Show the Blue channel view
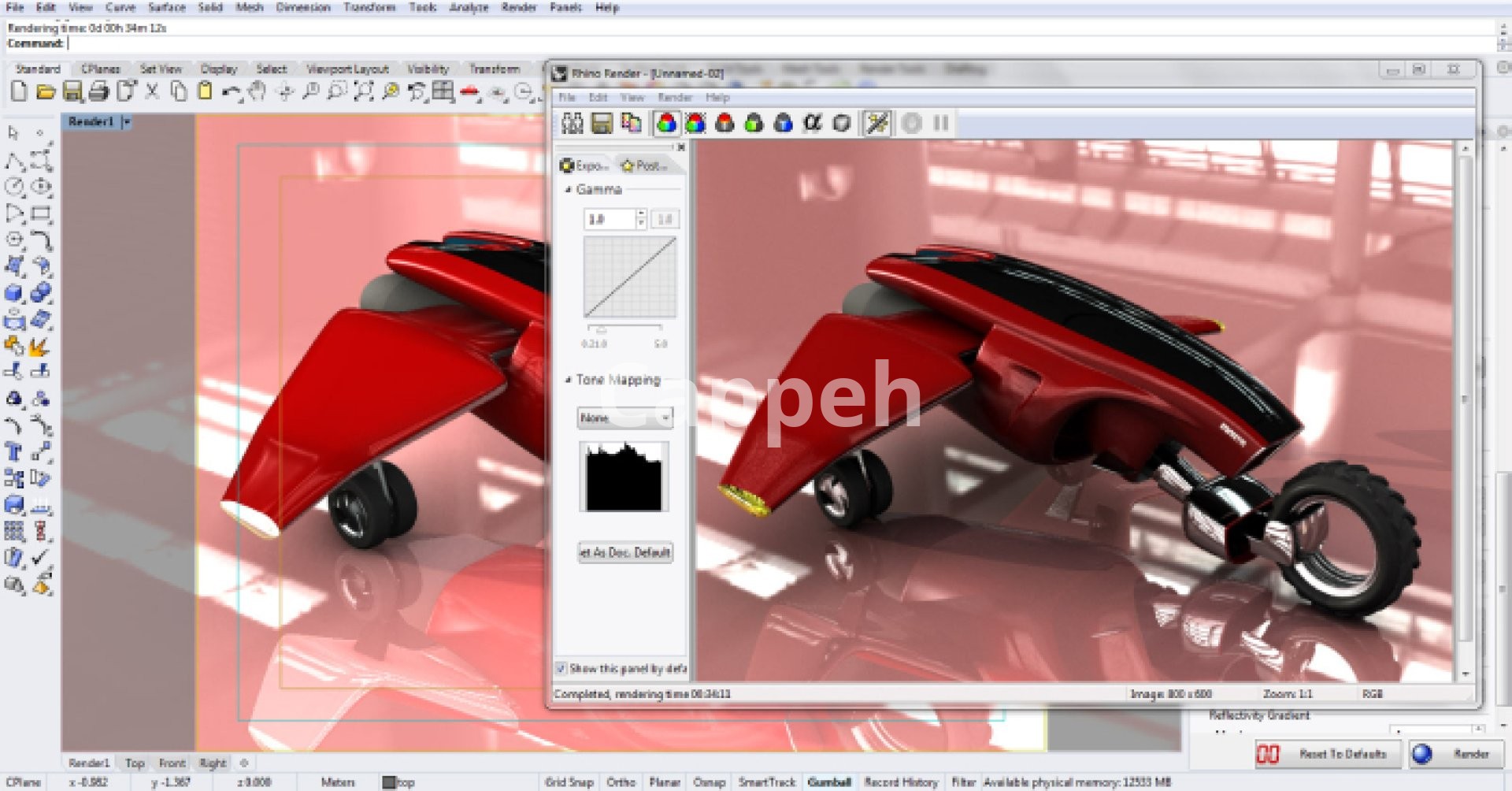The width and height of the screenshot is (1512, 791). 783,123
